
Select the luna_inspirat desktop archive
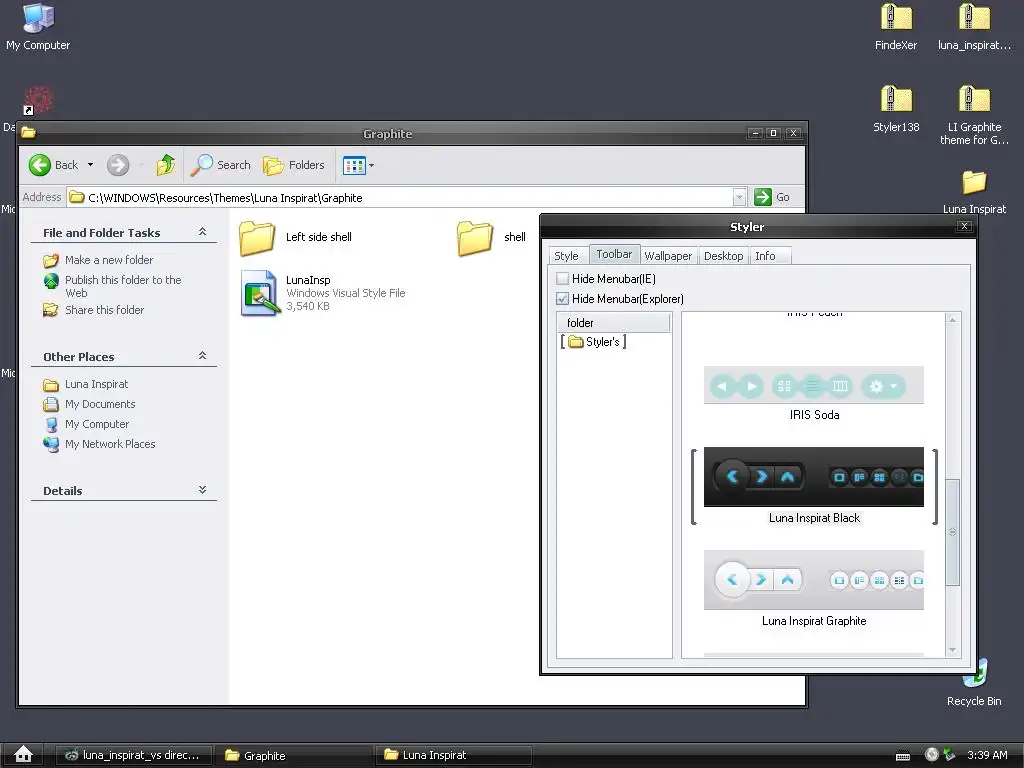point(974,27)
